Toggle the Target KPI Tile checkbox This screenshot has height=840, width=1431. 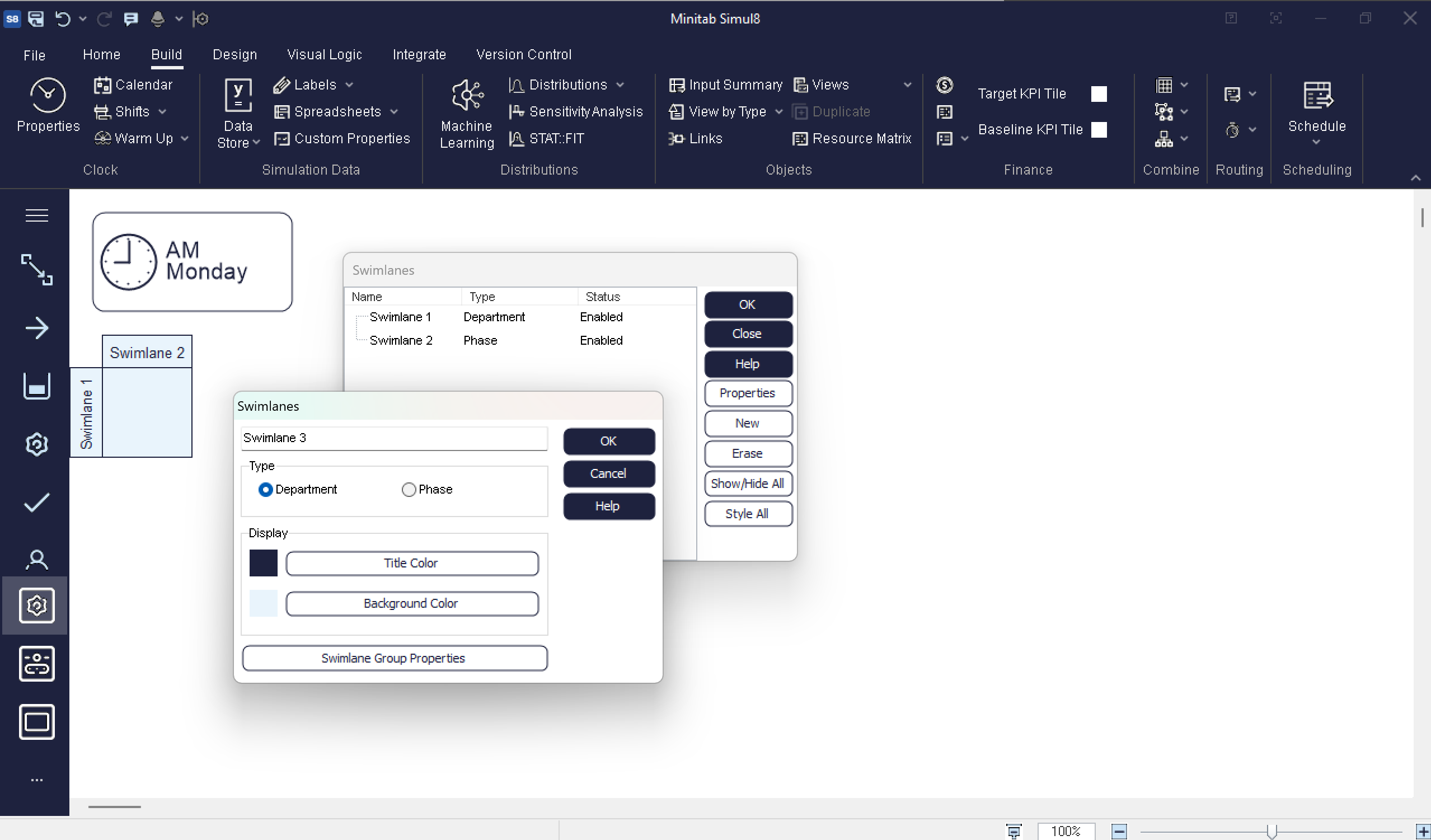[x=1099, y=93]
